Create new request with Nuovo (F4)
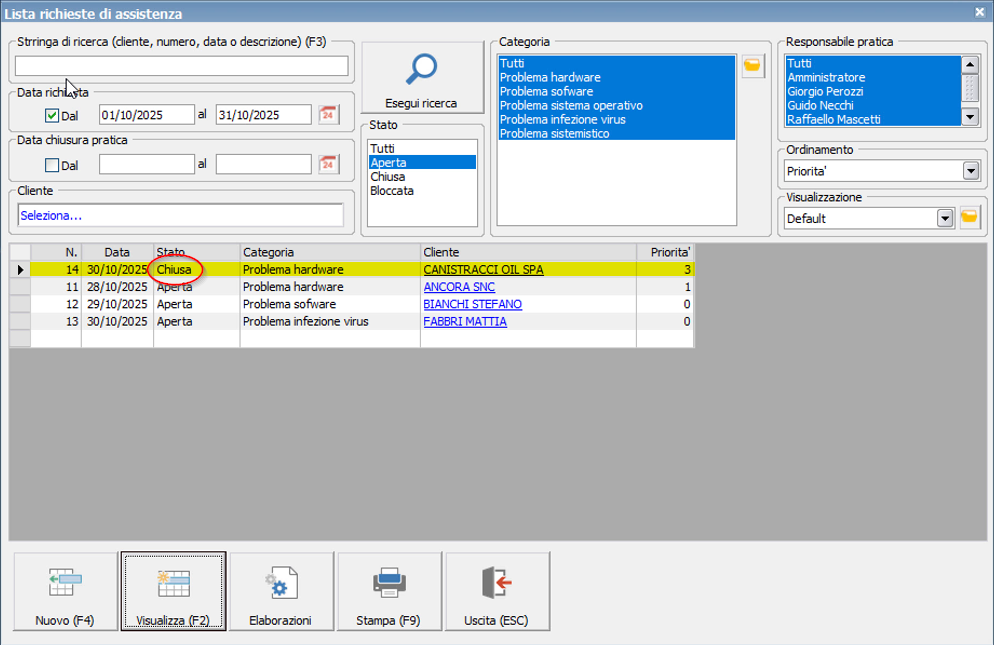This screenshot has height=645, width=994. click(x=64, y=593)
